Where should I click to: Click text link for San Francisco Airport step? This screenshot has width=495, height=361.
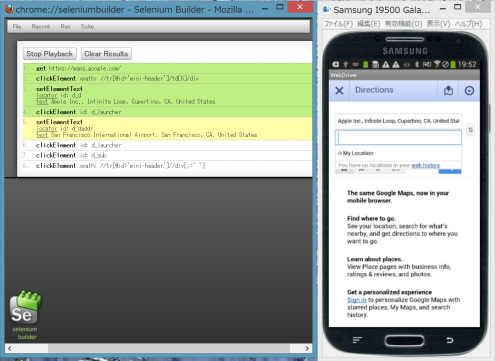(x=42, y=135)
